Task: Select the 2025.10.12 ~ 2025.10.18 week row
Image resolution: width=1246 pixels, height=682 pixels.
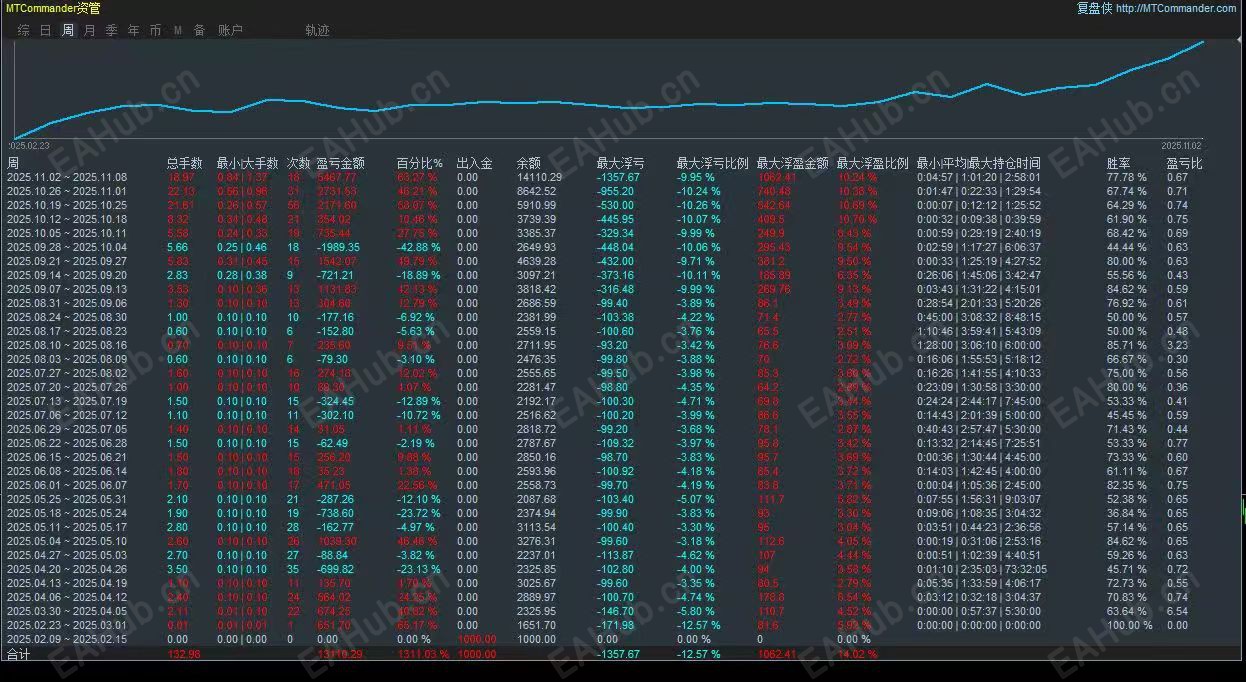Action: coord(623,219)
